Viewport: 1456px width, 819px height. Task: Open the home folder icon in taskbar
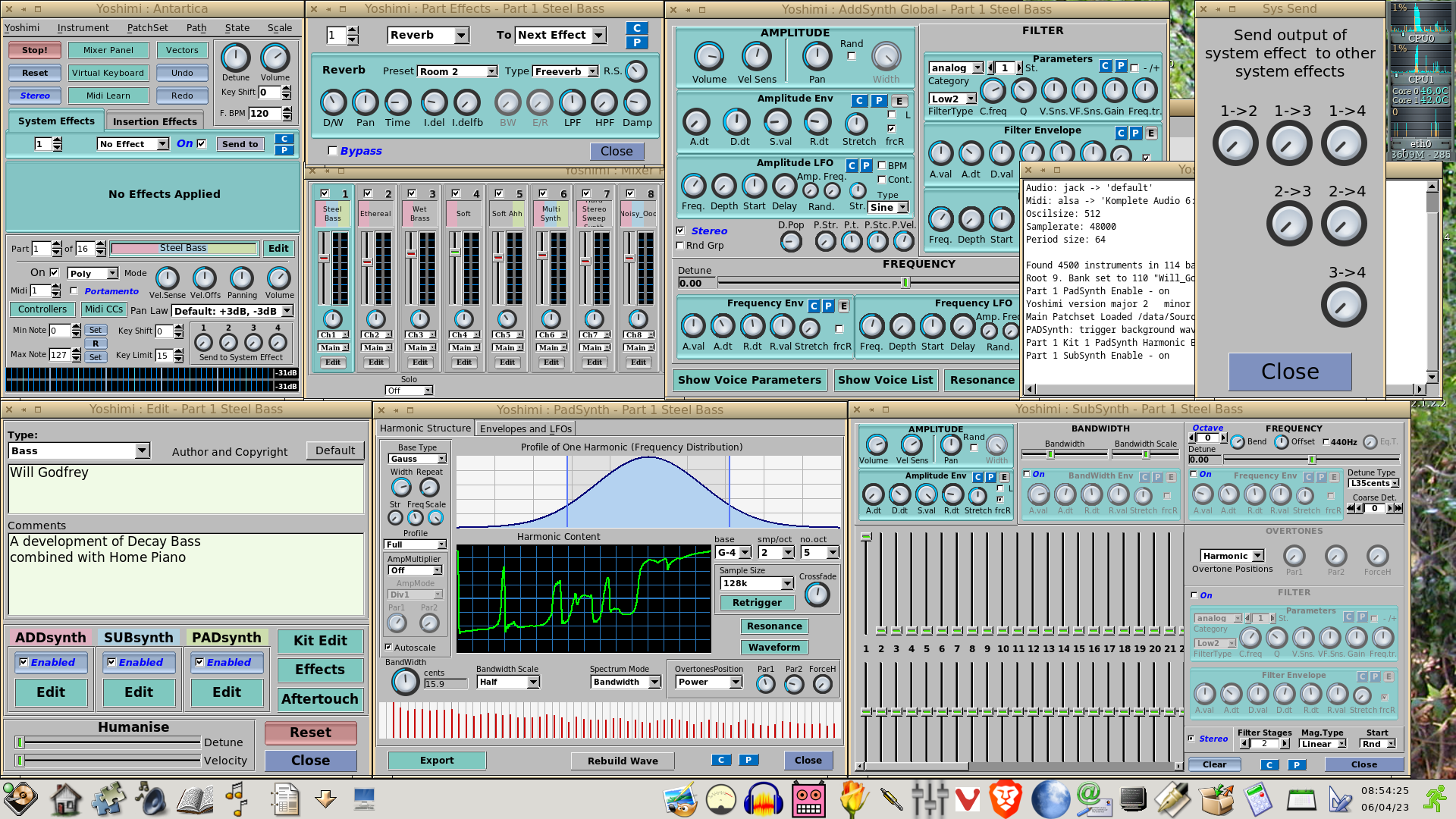tap(65, 799)
